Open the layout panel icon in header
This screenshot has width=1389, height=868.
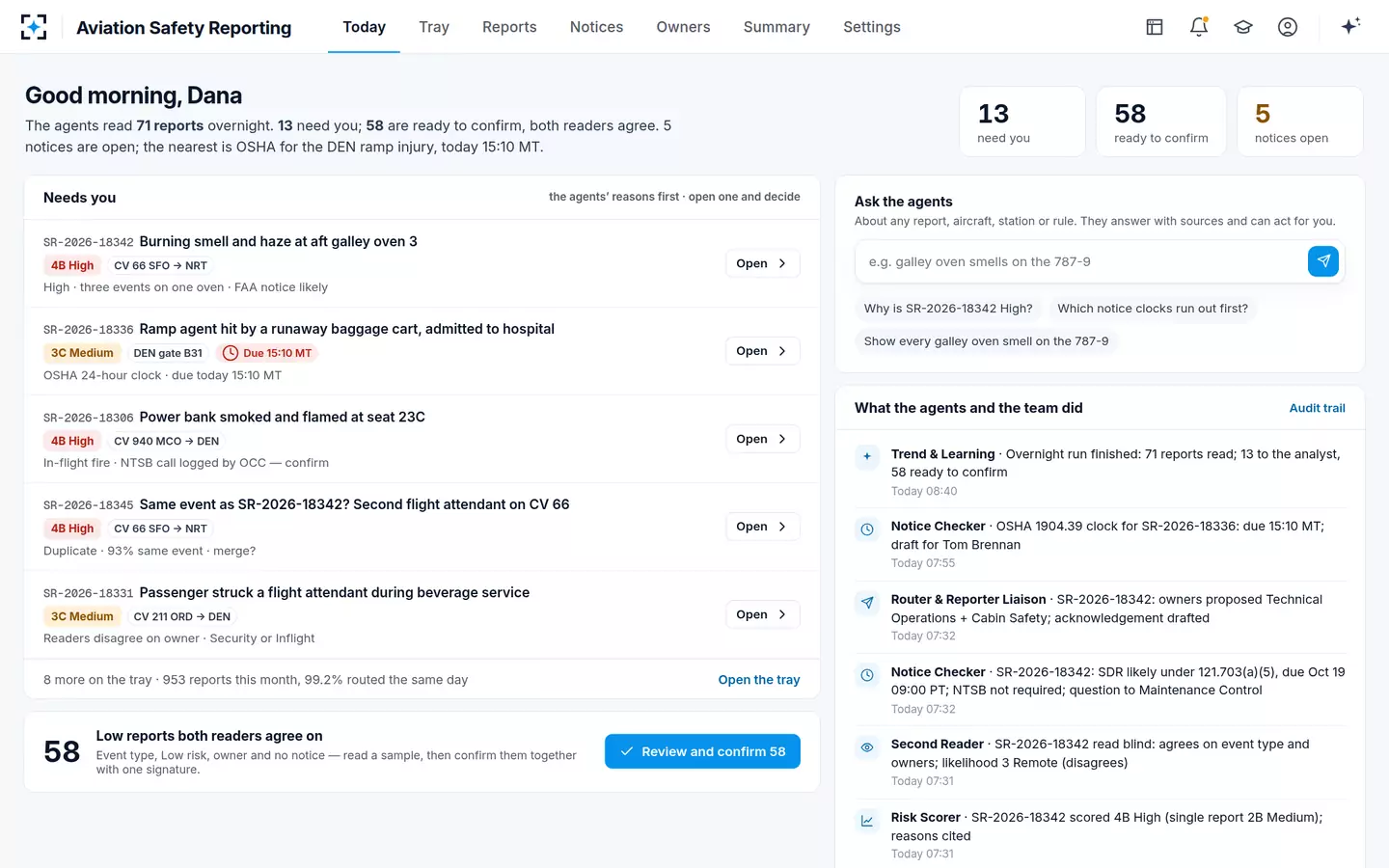tap(1155, 27)
